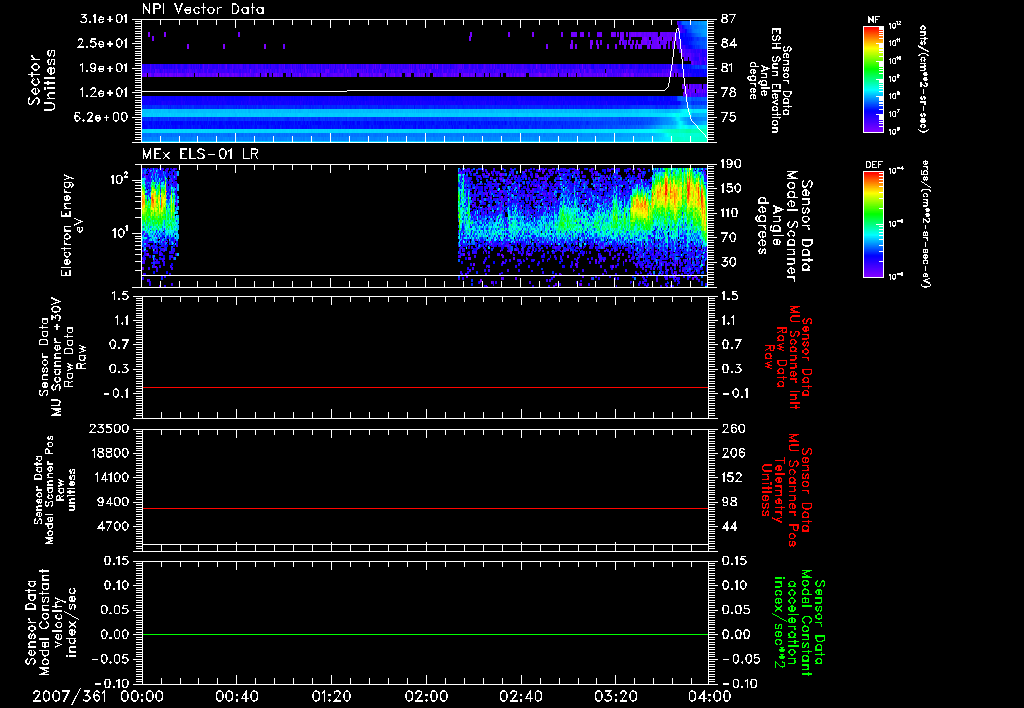1024x708 pixels.
Task: Click the 190 scanner angle tick label
Action: point(732,164)
